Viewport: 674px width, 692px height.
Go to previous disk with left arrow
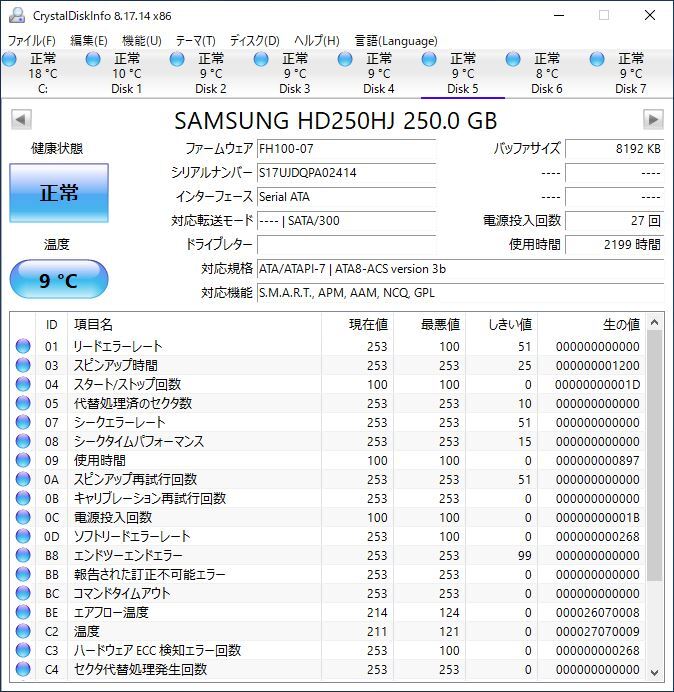click(21, 120)
